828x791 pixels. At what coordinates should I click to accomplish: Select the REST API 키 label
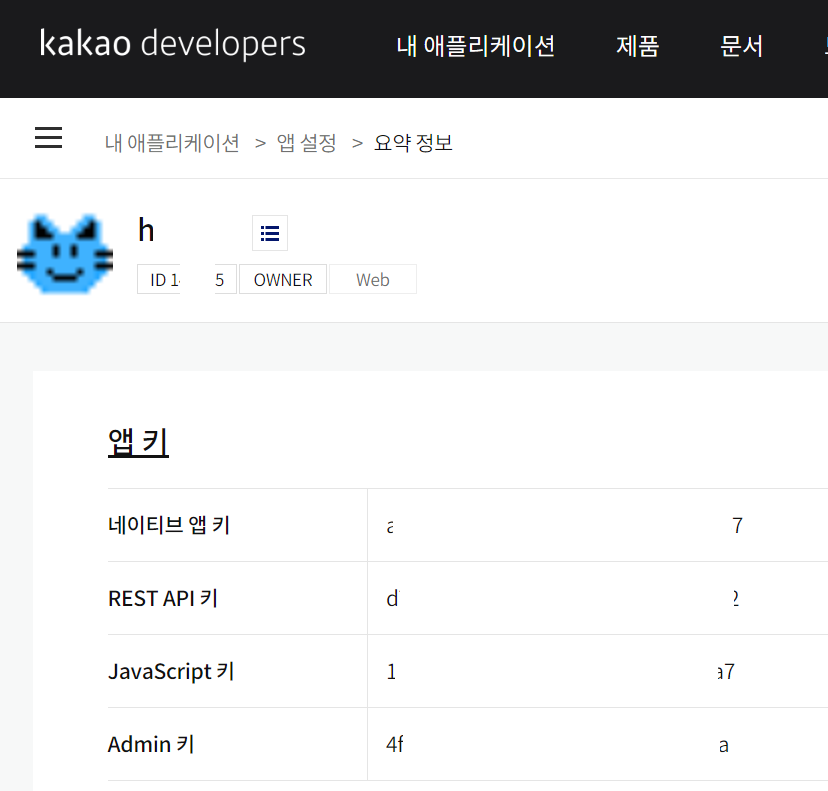click(163, 598)
